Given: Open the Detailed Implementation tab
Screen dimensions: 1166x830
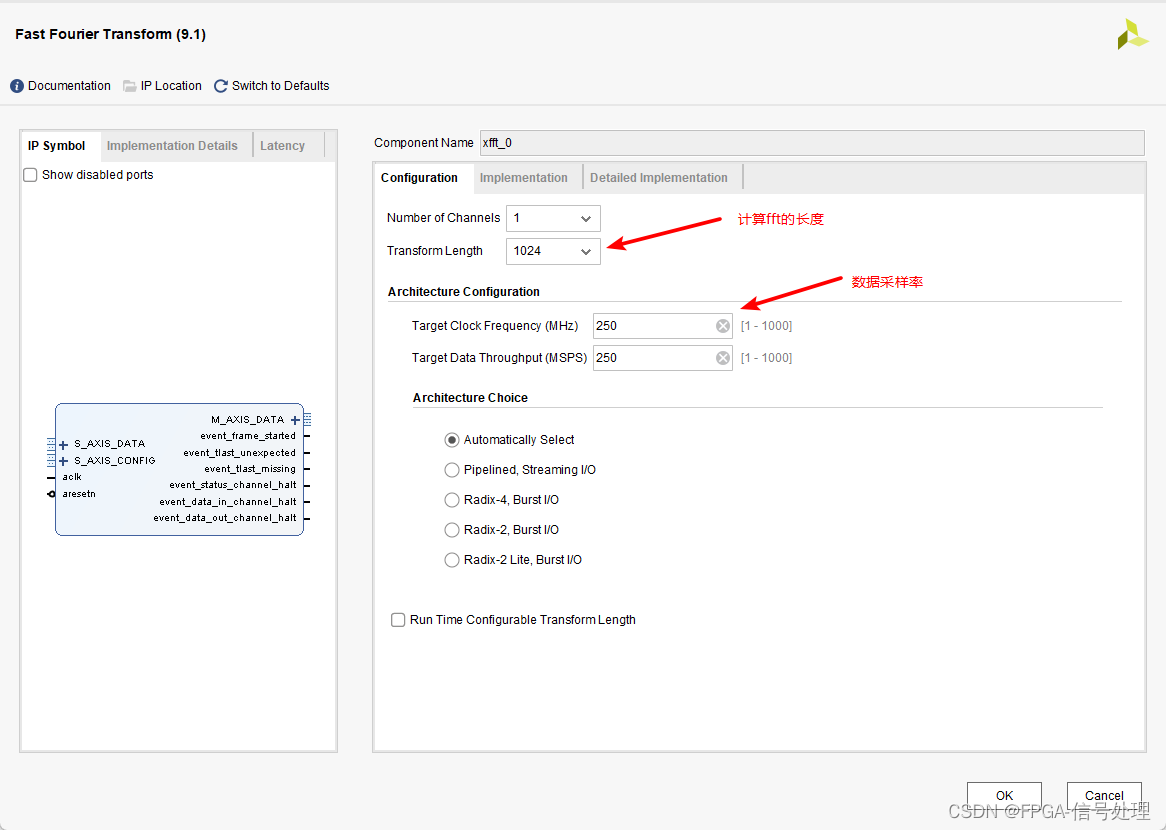Looking at the screenshot, I should click(659, 178).
